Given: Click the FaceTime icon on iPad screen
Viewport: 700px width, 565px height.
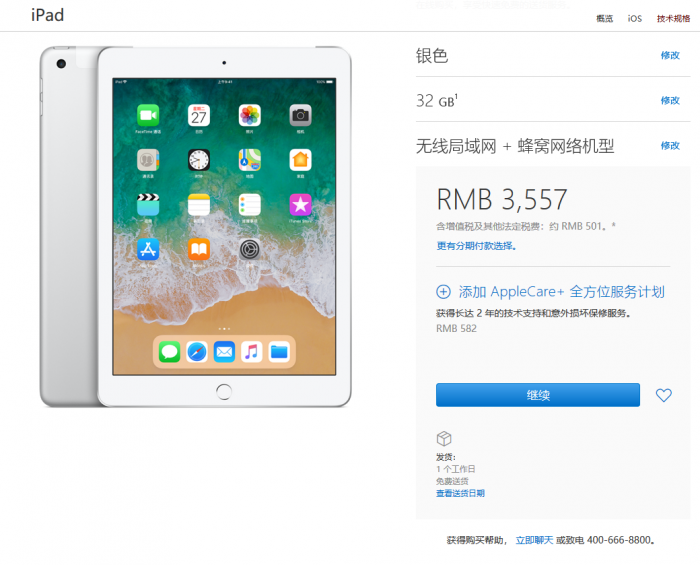Looking at the screenshot, I should (x=148, y=116).
